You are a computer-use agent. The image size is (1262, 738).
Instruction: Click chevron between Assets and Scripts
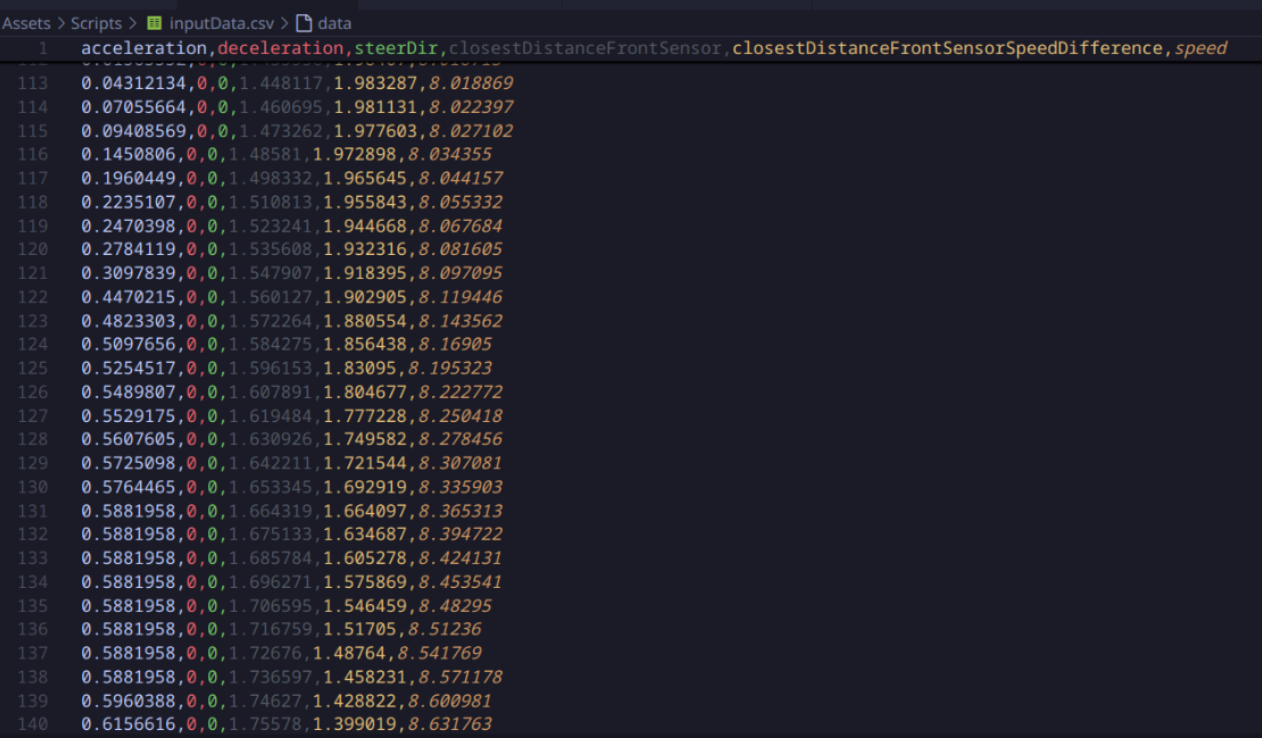[60, 23]
